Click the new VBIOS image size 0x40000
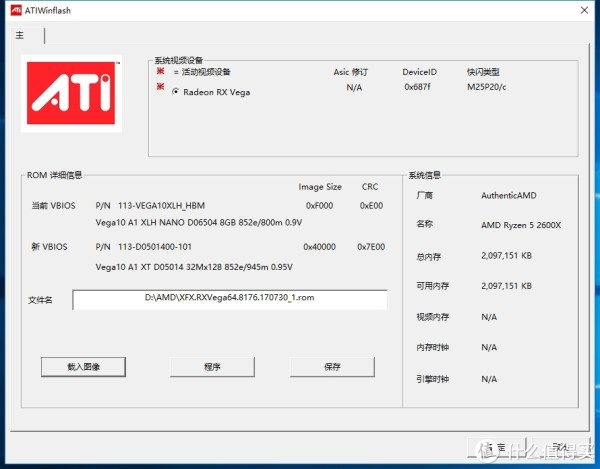 (x=320, y=247)
